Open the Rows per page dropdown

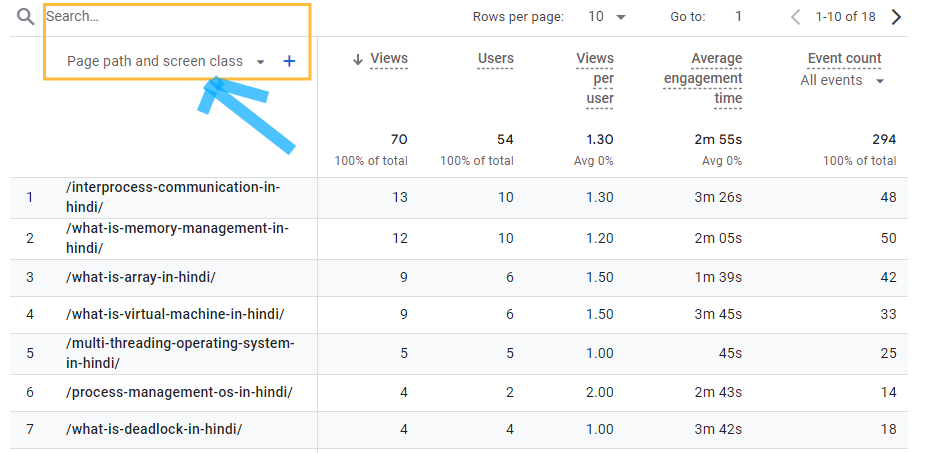607,17
